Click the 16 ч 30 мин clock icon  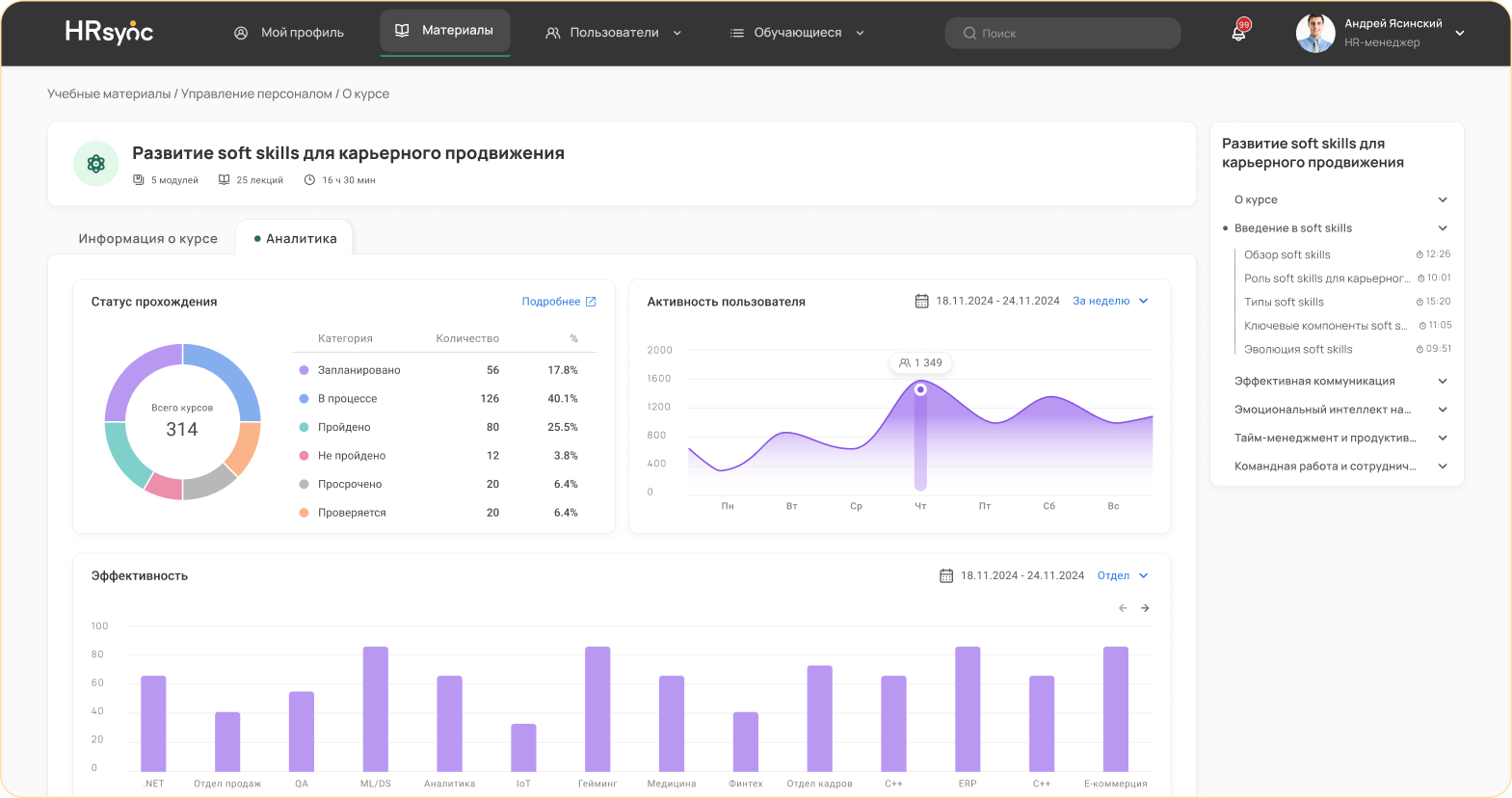click(x=309, y=180)
